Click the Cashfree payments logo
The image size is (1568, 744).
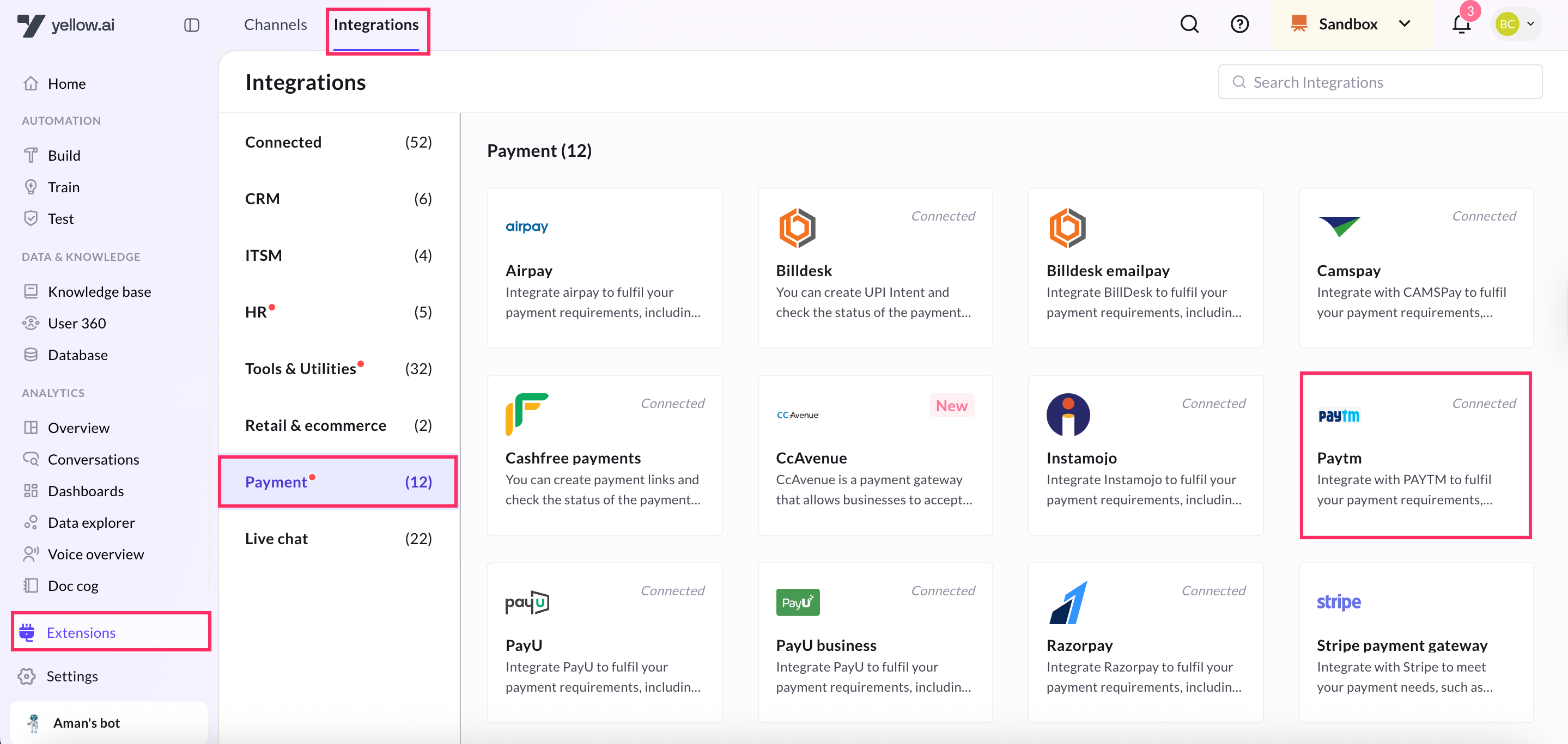[526, 414]
